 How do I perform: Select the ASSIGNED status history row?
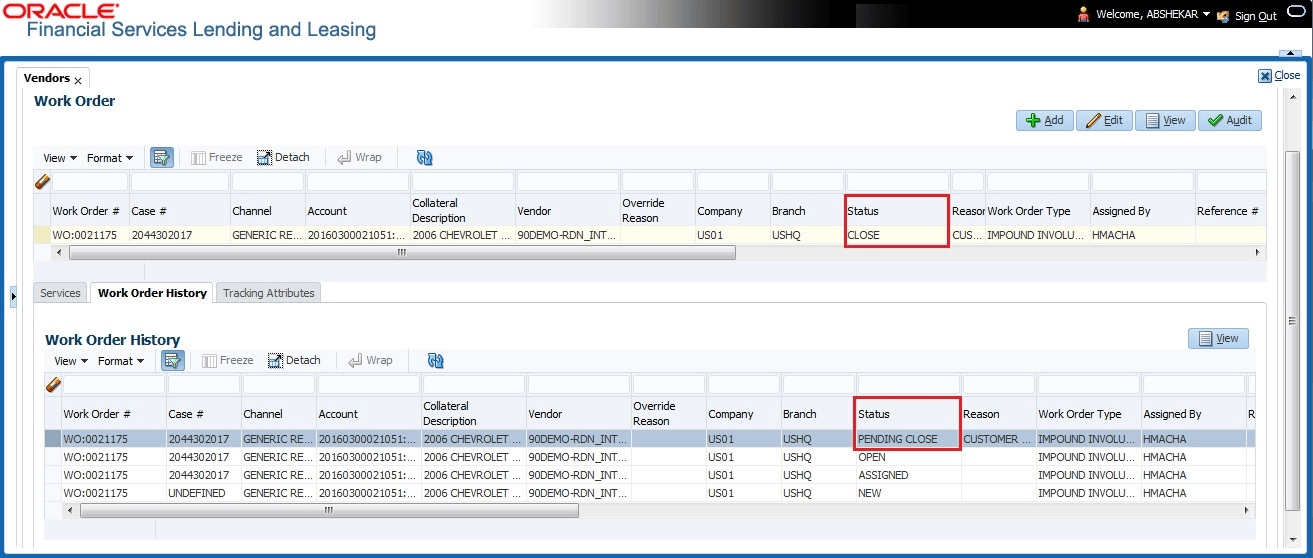pos(648,475)
